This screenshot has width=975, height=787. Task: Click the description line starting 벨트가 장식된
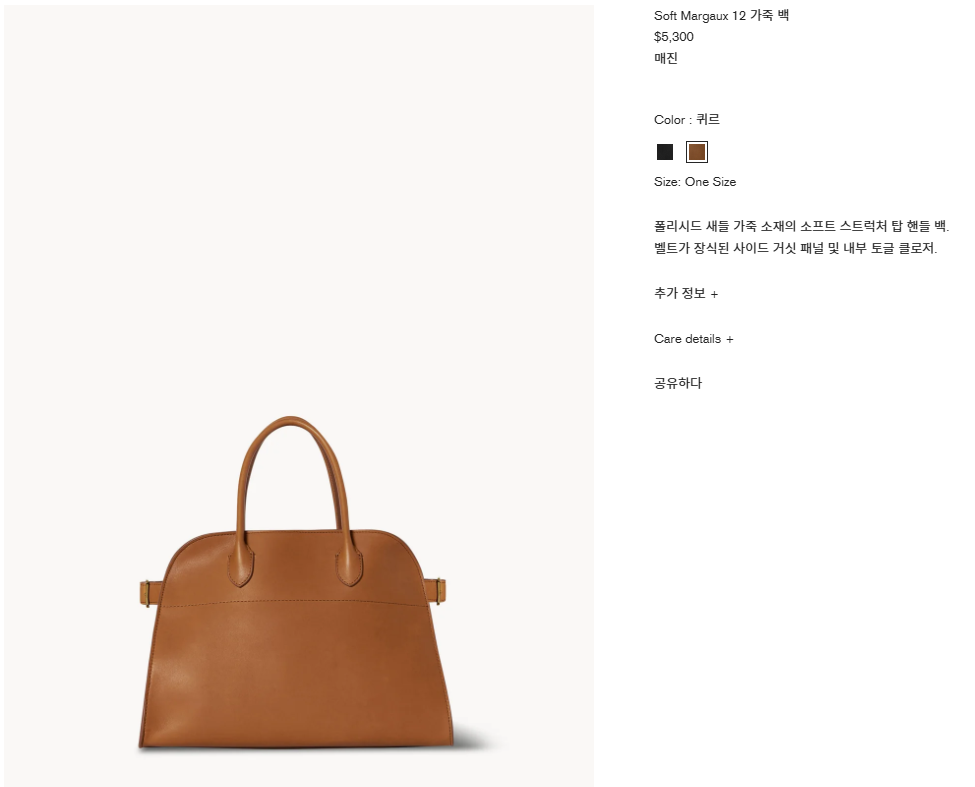[x=795, y=248]
